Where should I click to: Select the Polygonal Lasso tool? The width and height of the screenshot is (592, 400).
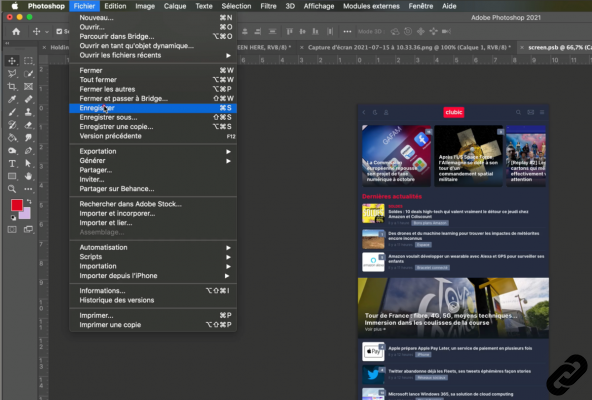pyautogui.click(x=12, y=74)
